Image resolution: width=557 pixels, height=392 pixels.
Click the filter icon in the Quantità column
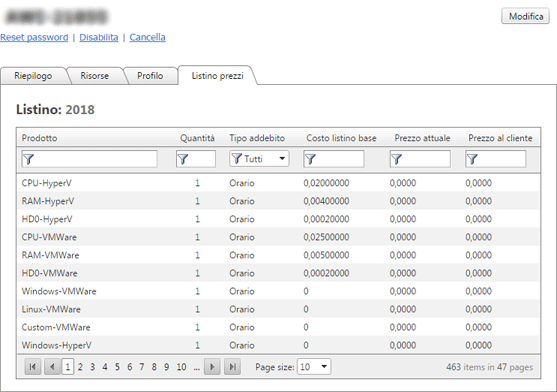183,159
